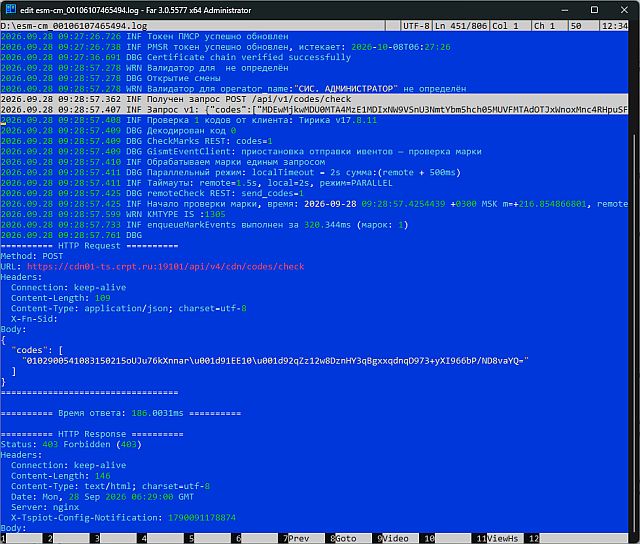
Task: Click the Far Manager icon in title bar
Action: (11, 9)
